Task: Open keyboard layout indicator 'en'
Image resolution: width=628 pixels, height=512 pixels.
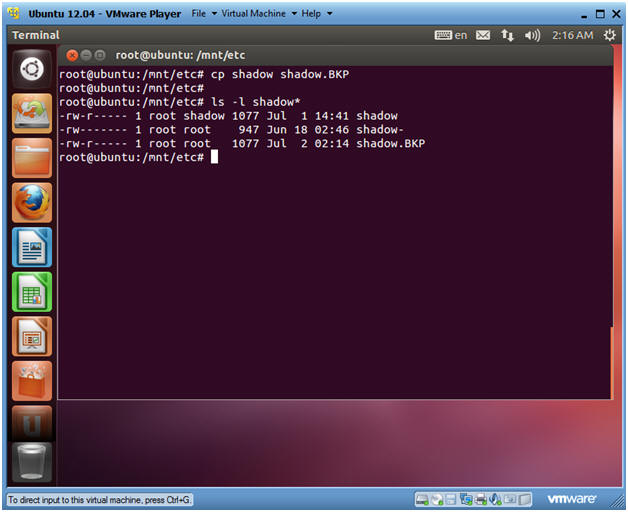Action: coord(451,35)
